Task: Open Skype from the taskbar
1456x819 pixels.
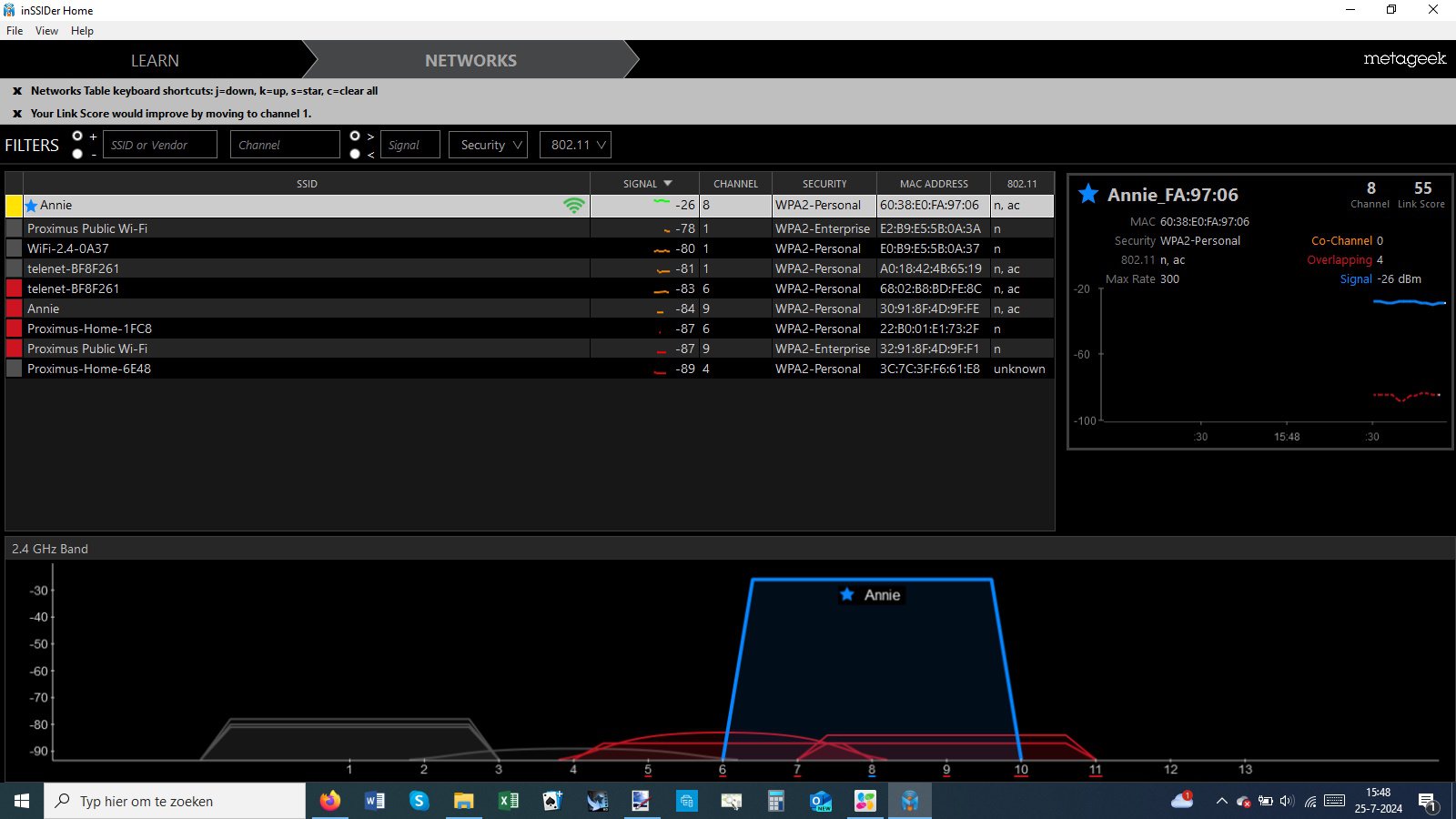Action: (x=419, y=801)
